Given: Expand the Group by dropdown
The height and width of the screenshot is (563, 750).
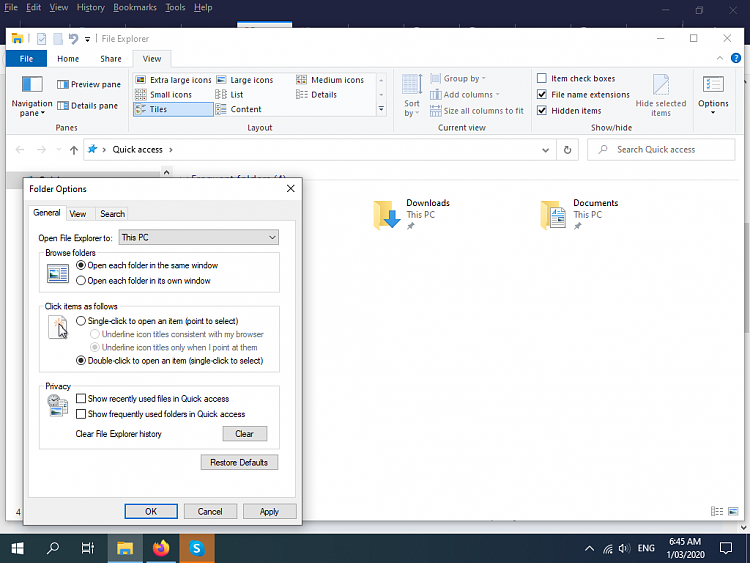Looking at the screenshot, I should [x=462, y=79].
